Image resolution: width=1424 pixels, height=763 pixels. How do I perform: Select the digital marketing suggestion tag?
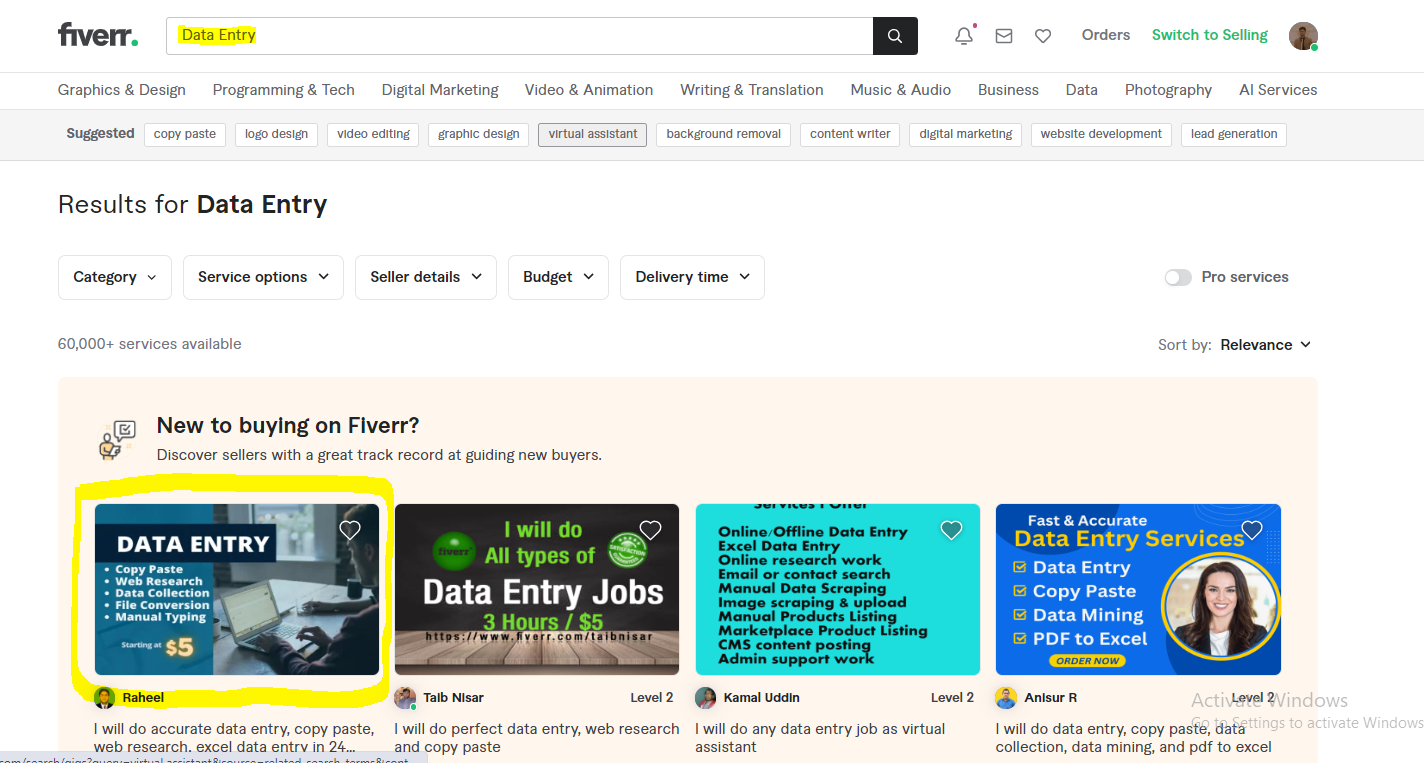click(x=966, y=134)
